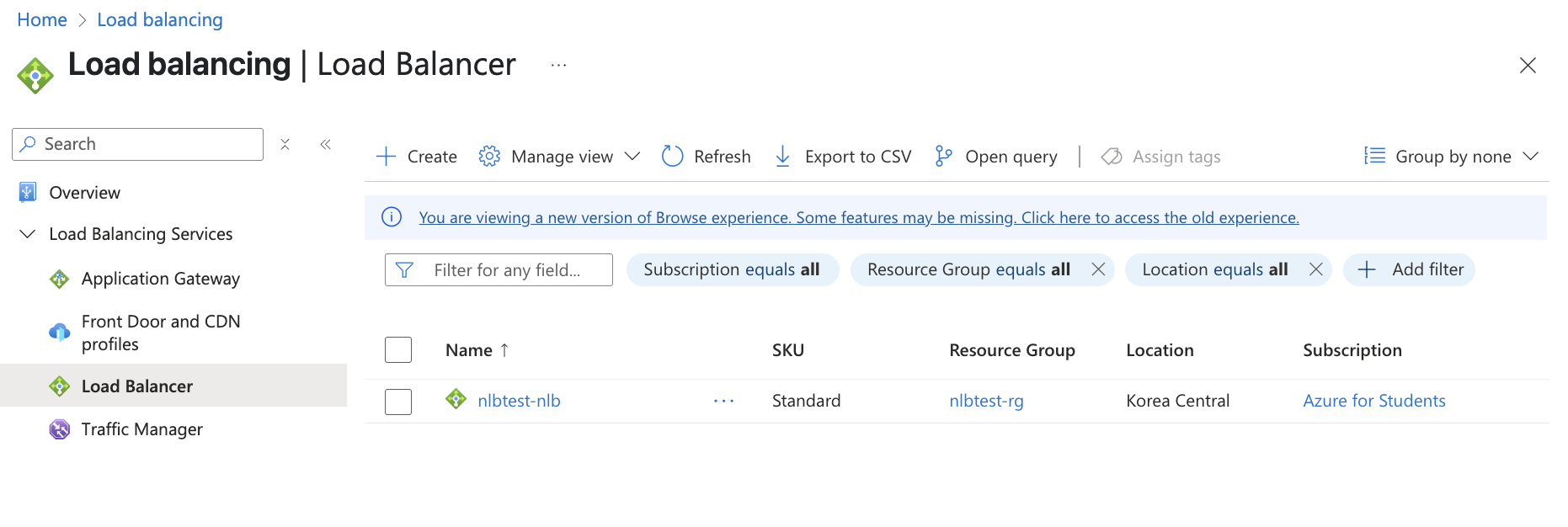The image size is (1568, 527).
Task: Click Create to add load balancer
Action: pos(416,157)
